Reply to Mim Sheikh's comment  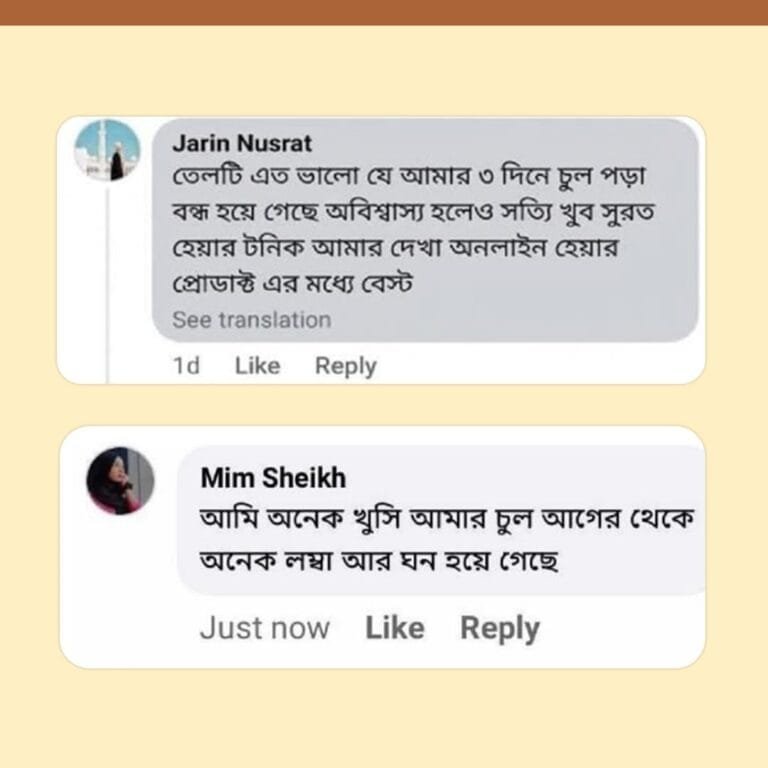(x=499, y=628)
